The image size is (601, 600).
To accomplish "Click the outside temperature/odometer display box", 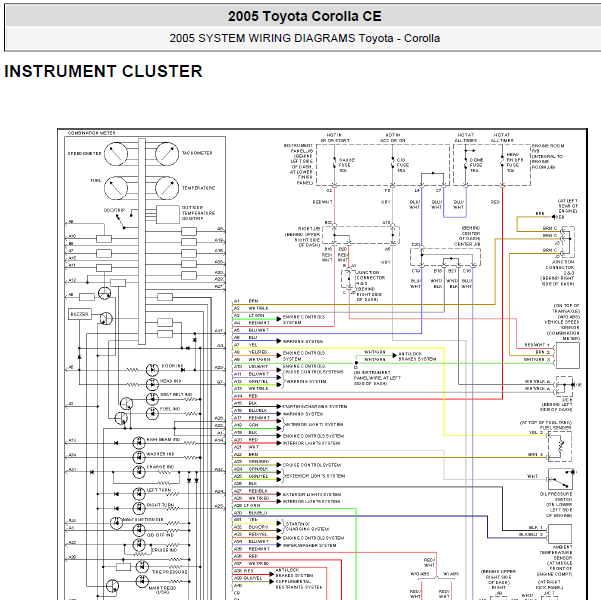I will coord(168,214).
